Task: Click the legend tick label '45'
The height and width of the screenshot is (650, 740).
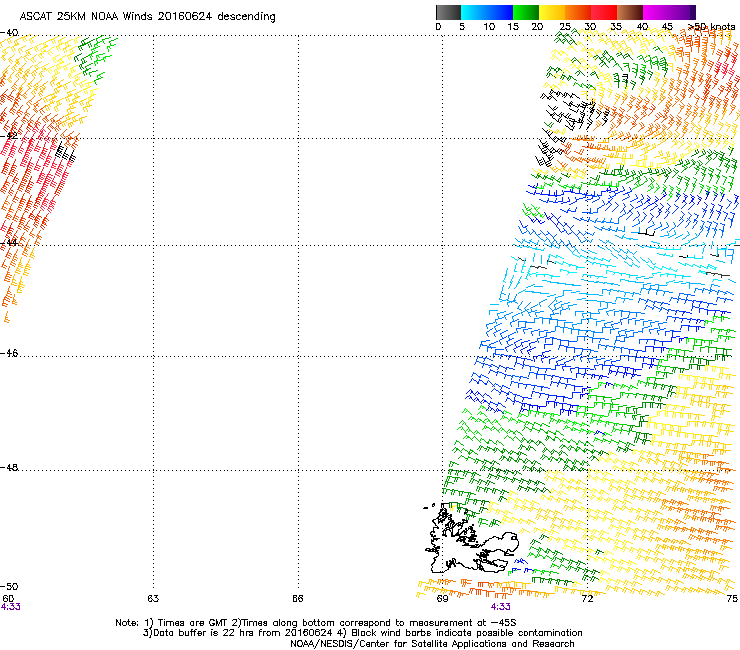Action: (x=667, y=27)
